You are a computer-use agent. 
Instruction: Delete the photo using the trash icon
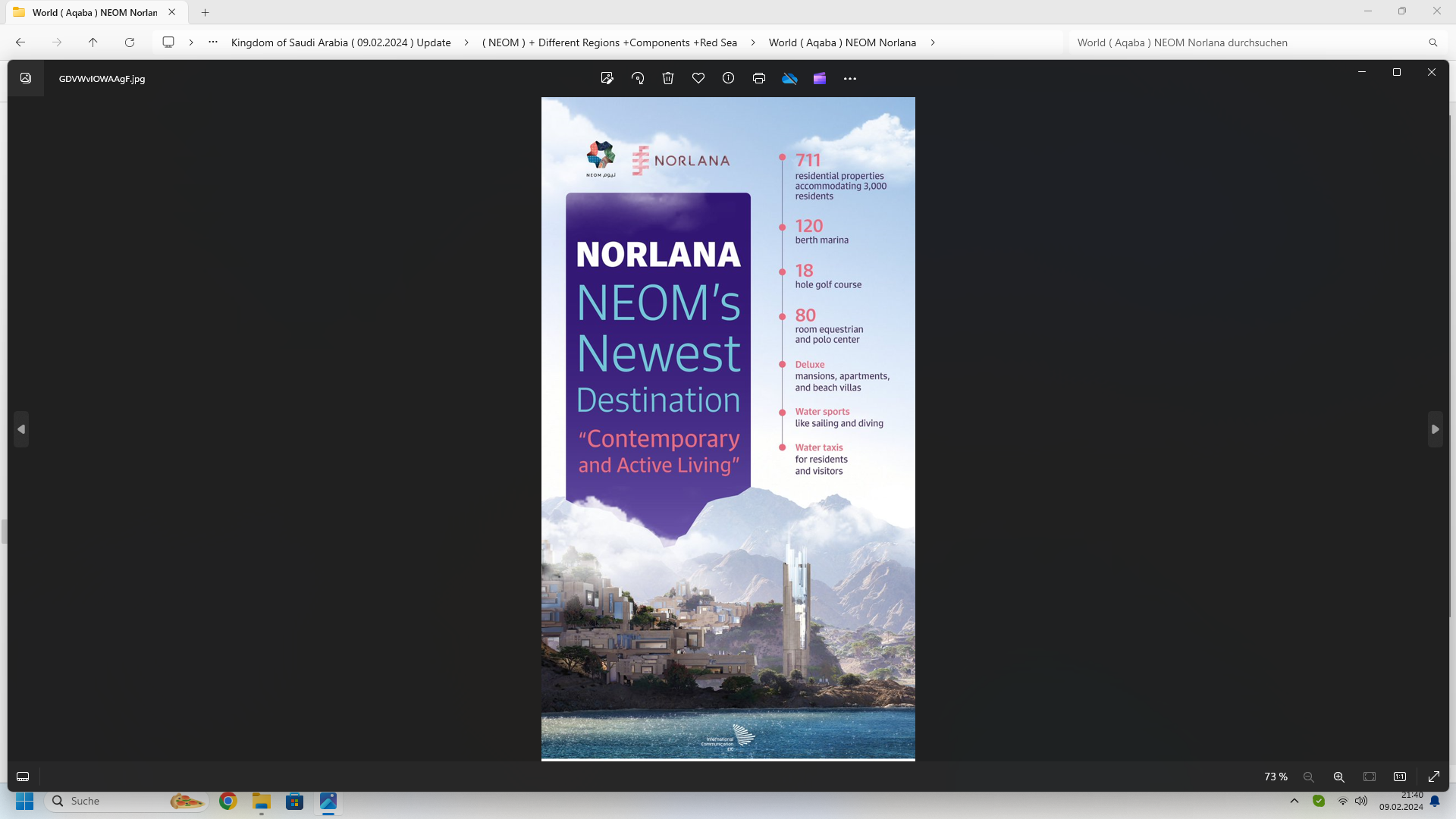[668, 78]
